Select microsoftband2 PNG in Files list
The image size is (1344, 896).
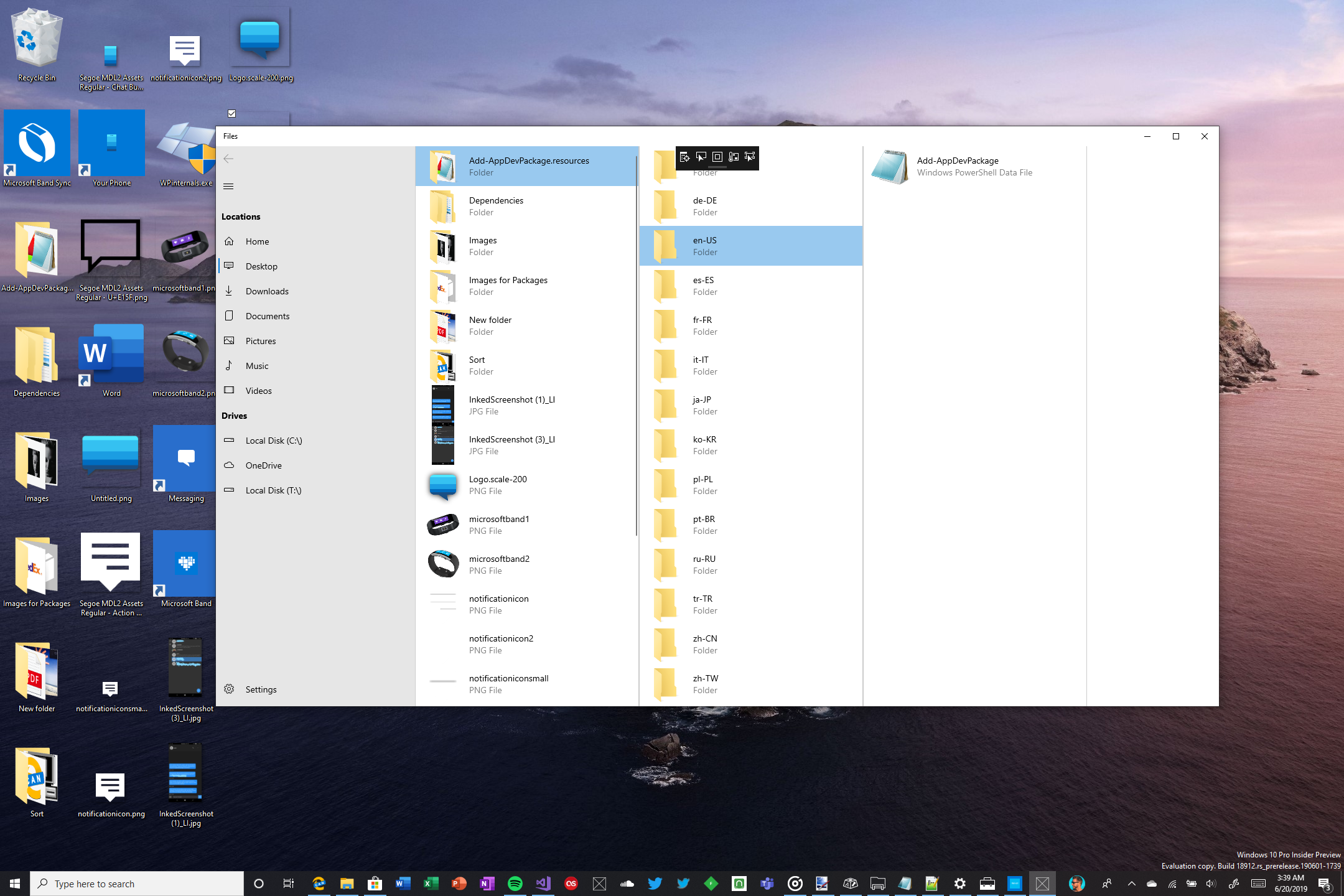click(x=526, y=564)
